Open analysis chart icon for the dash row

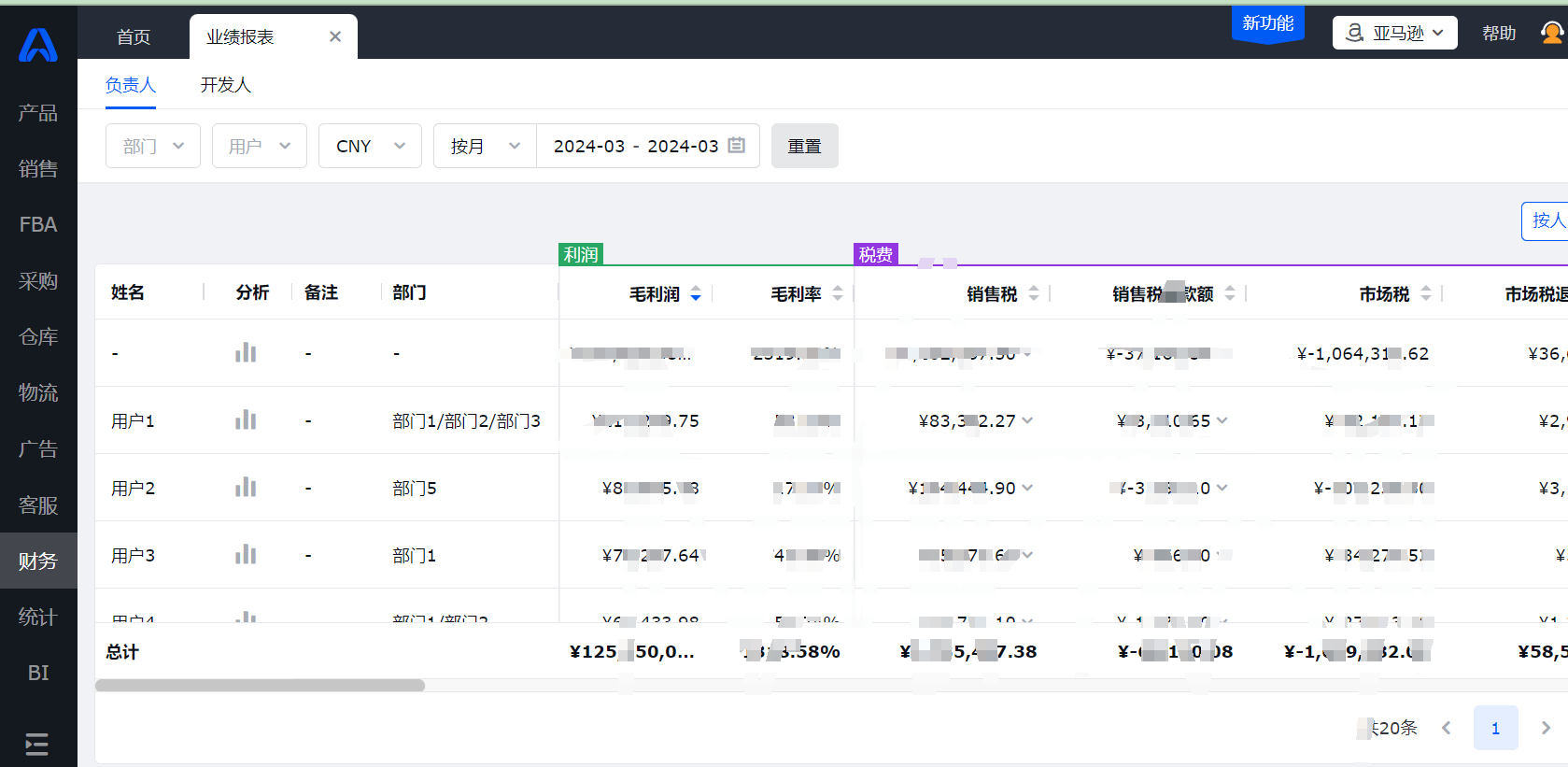click(246, 353)
